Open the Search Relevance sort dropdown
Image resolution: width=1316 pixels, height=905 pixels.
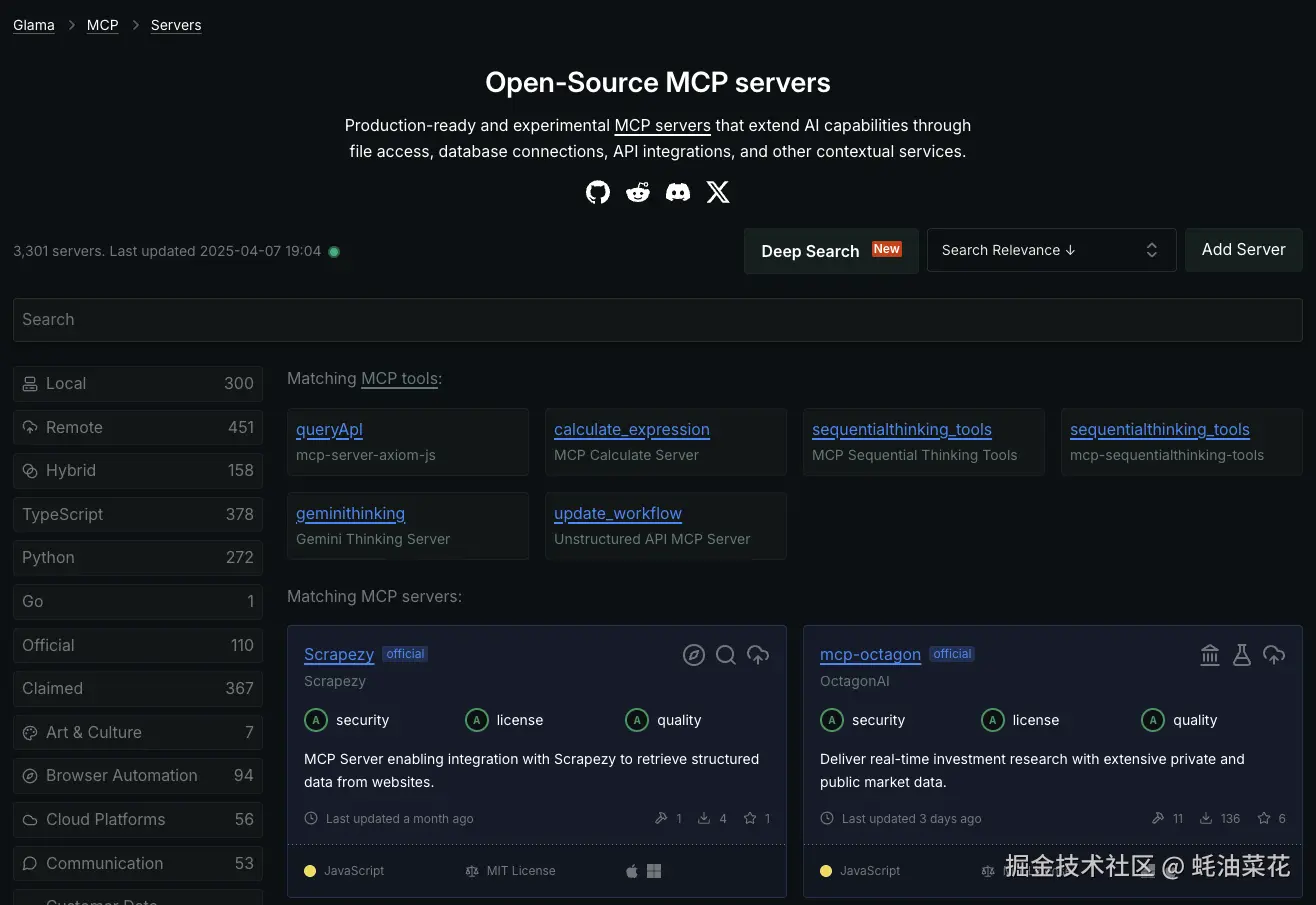tap(1052, 250)
